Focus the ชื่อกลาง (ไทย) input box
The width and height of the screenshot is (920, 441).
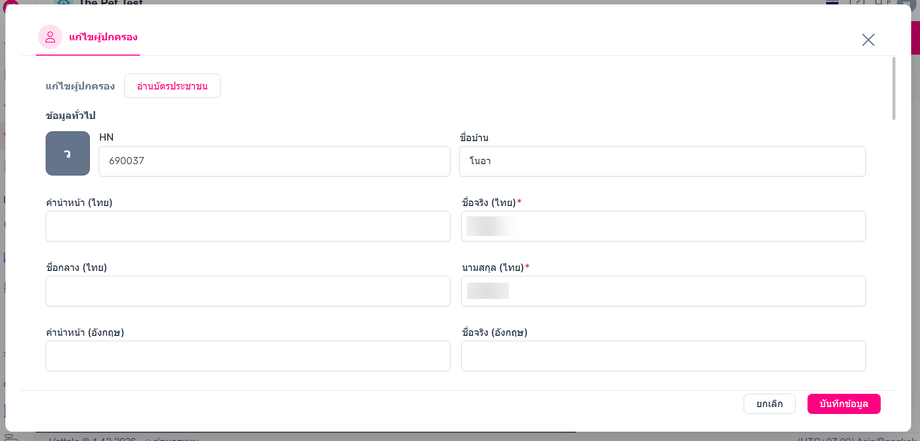point(248,291)
